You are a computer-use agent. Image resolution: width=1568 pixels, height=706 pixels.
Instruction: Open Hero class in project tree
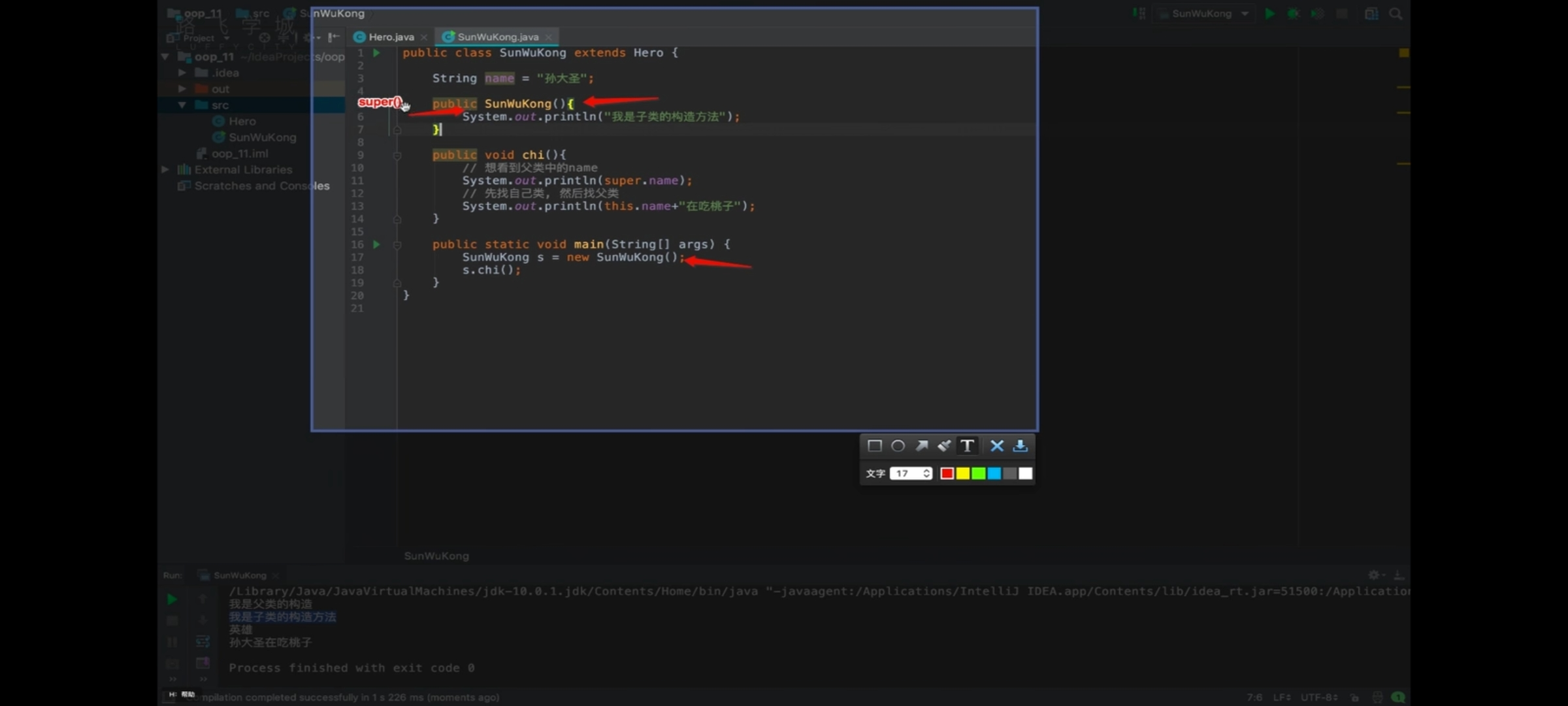click(242, 122)
